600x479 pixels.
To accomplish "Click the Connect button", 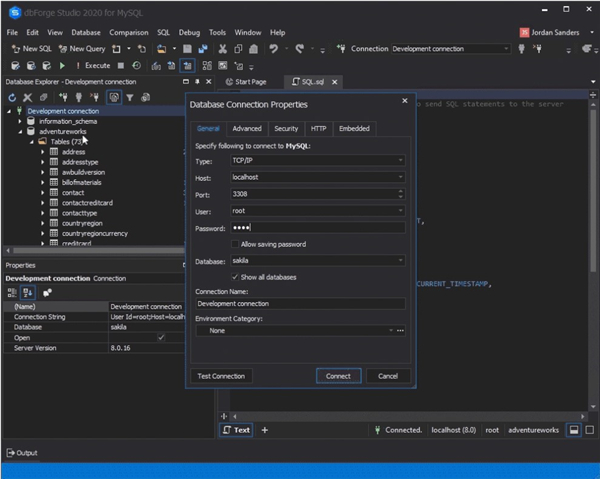I will click(x=338, y=376).
